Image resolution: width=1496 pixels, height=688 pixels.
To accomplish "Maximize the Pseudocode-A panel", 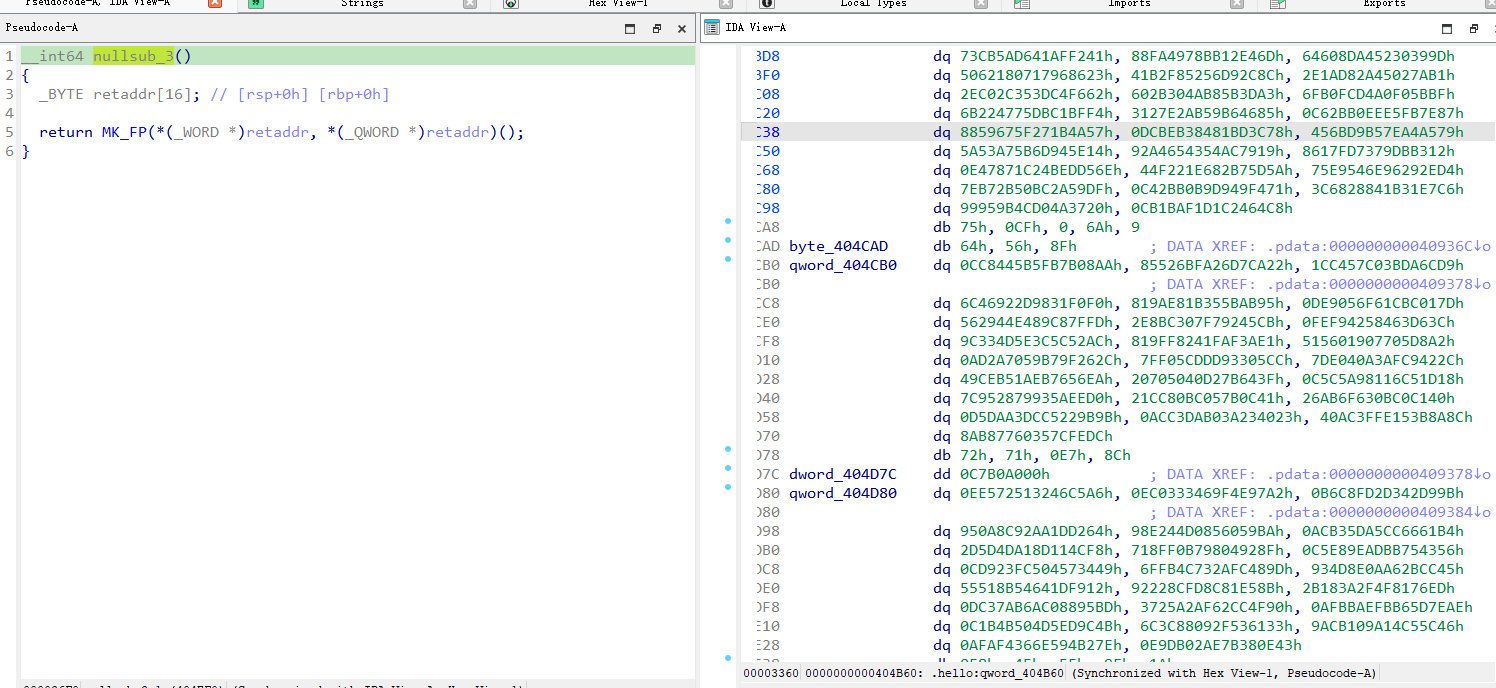I will (630, 28).
